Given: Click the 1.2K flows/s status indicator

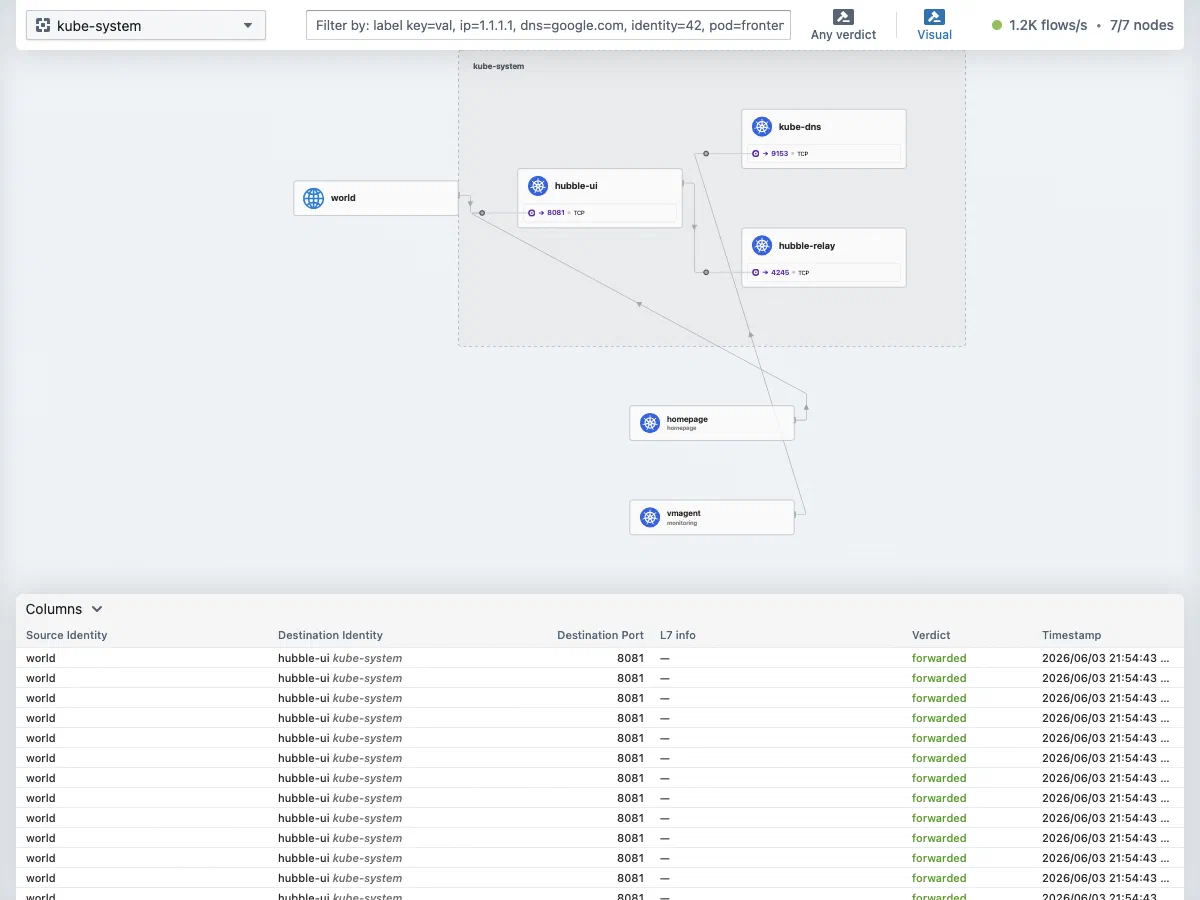Looking at the screenshot, I should [x=1039, y=25].
